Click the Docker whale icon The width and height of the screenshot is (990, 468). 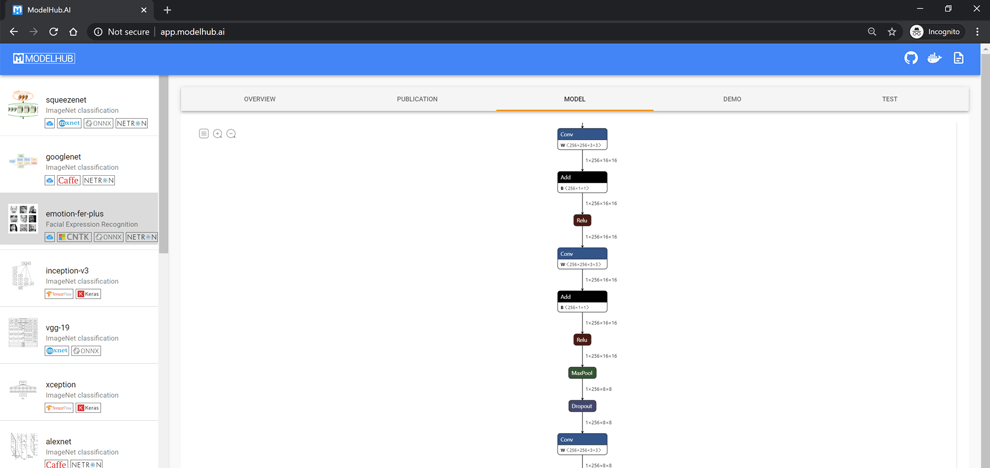934,58
